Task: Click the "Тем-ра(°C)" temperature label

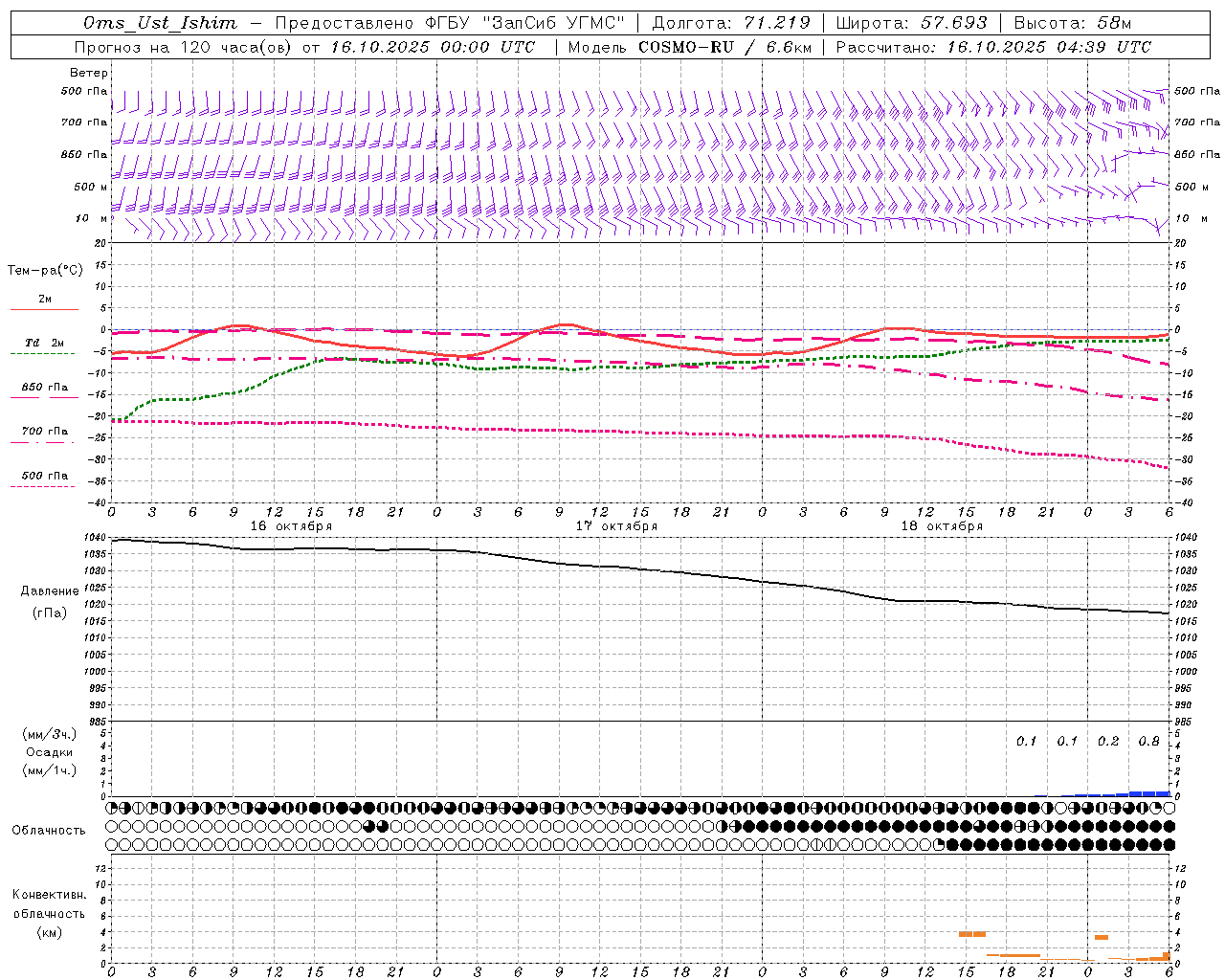Action: tap(45, 271)
